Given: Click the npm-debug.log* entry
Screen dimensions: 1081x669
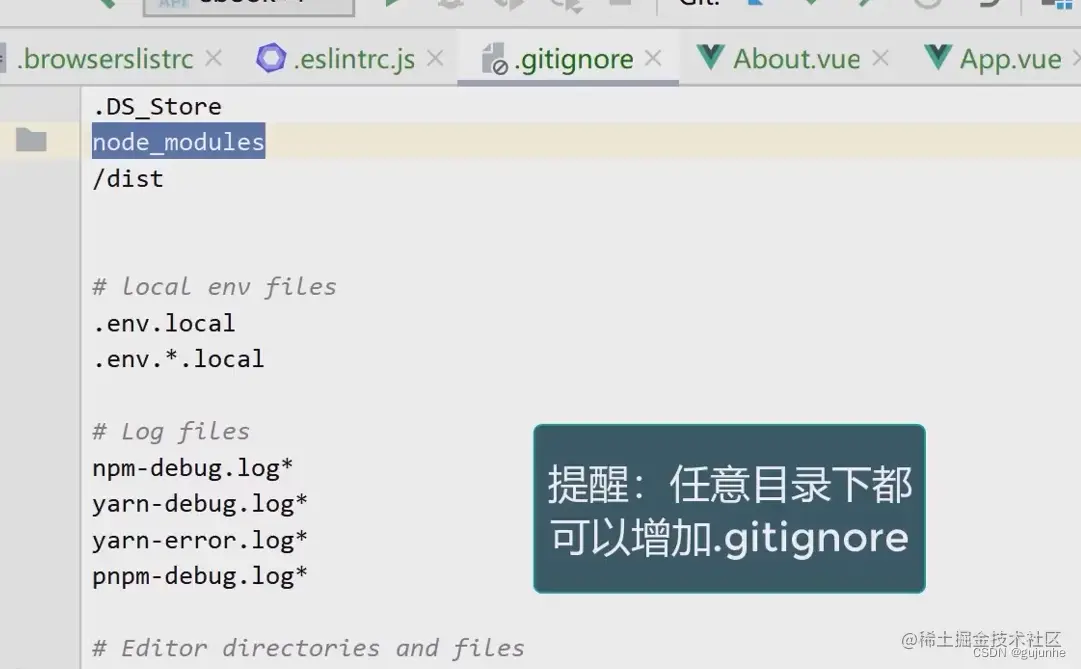Looking at the screenshot, I should [x=193, y=468].
